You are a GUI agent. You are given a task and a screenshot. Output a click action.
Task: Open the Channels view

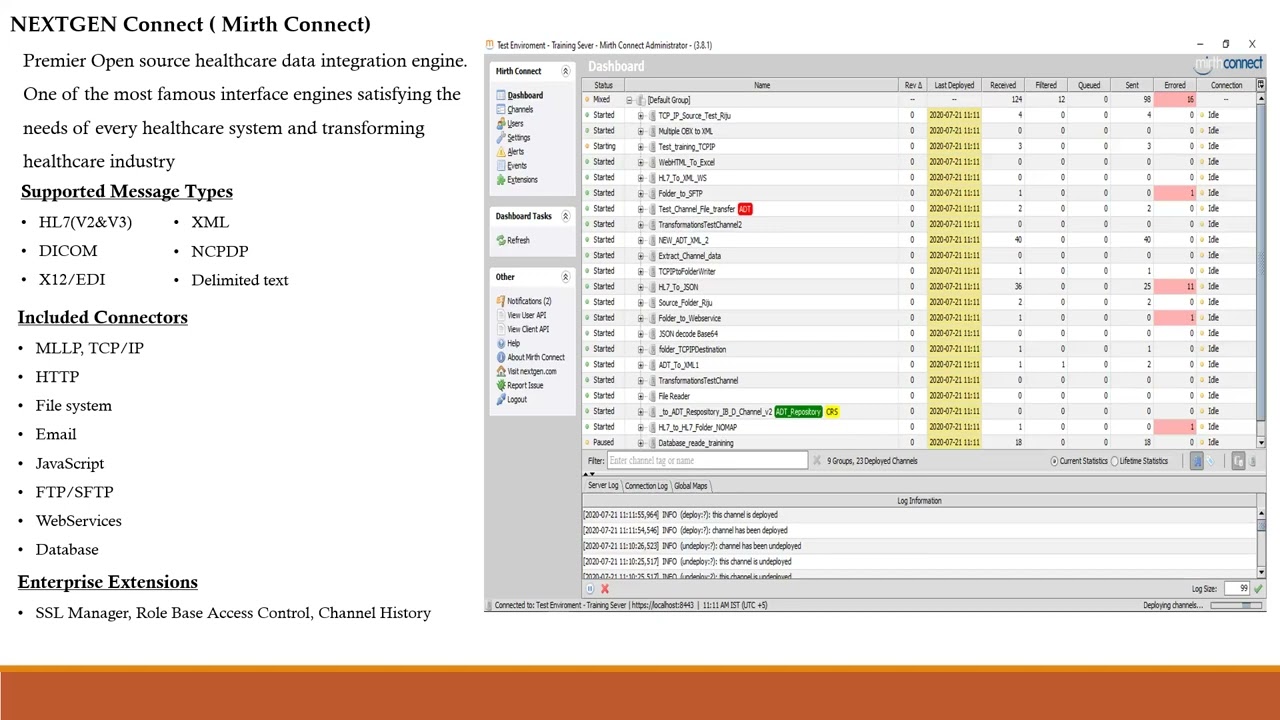tap(516, 109)
